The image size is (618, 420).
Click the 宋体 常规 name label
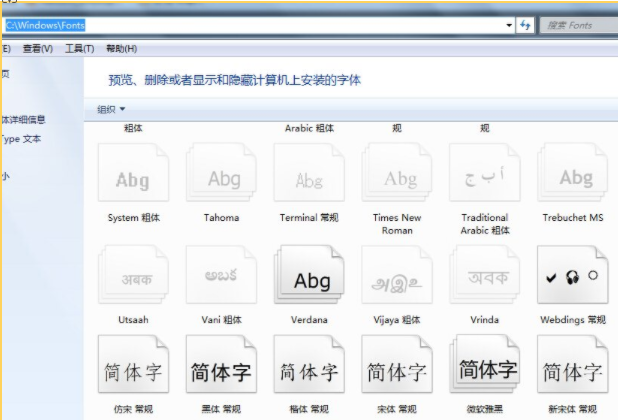(x=397, y=409)
